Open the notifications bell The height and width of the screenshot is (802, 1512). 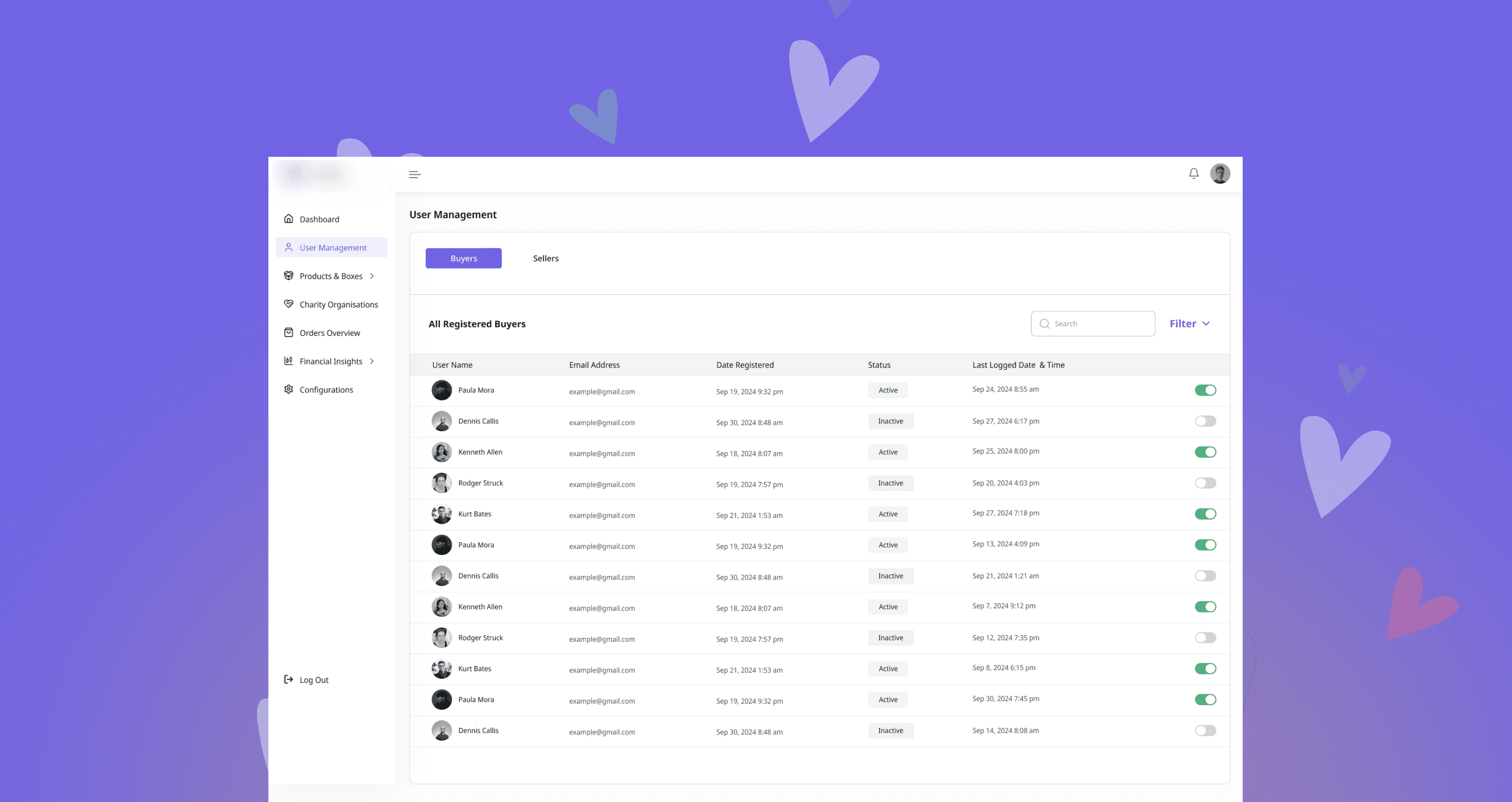tap(1193, 174)
